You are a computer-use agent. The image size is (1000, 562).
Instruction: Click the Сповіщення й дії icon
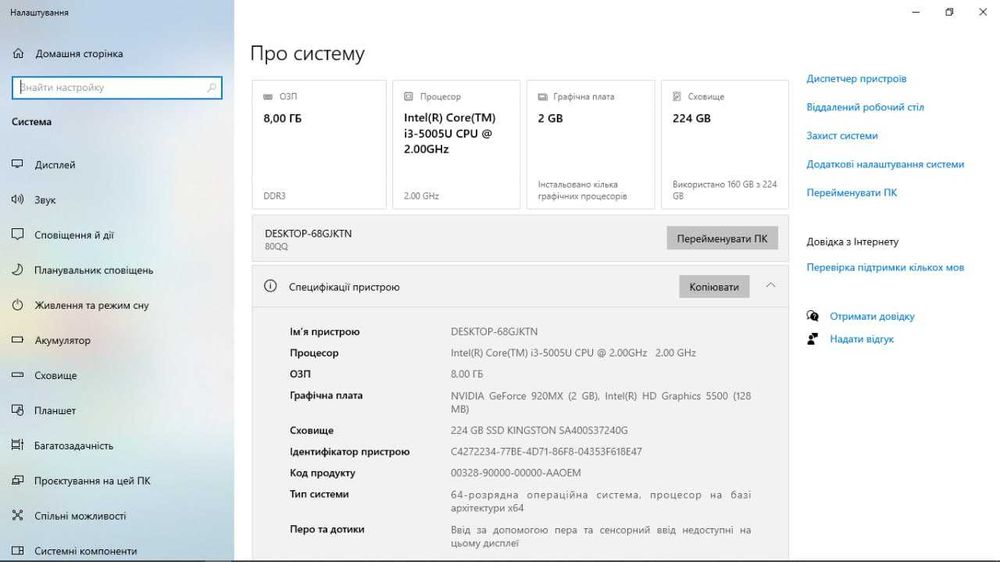(18, 235)
